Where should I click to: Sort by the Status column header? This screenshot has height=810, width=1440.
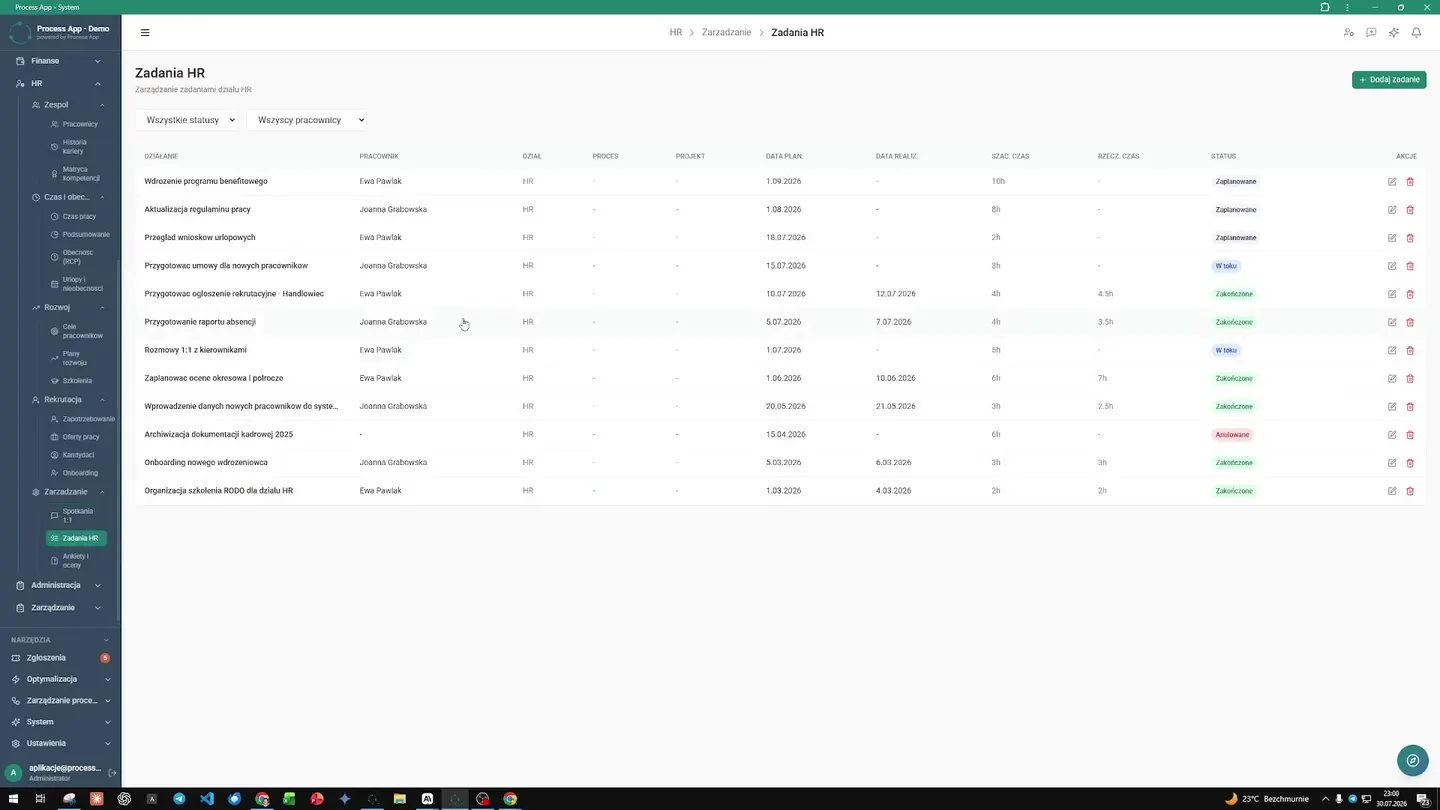point(1223,157)
